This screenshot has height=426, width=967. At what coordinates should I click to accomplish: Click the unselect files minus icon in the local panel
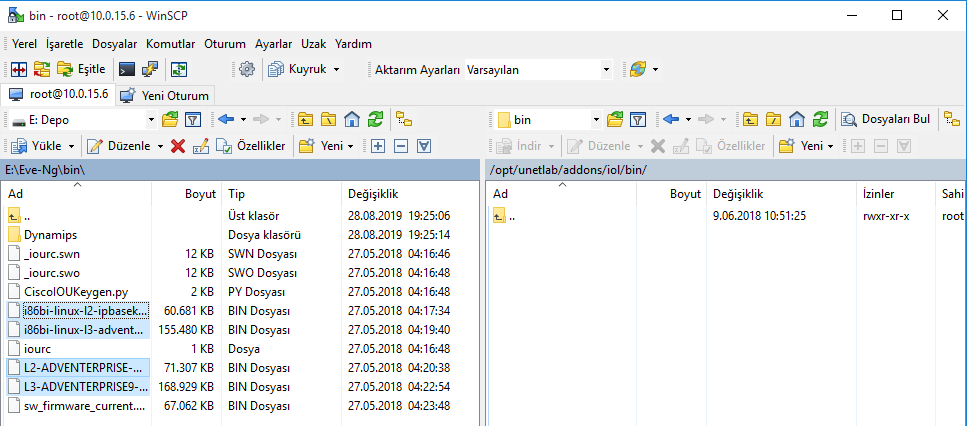(401, 146)
